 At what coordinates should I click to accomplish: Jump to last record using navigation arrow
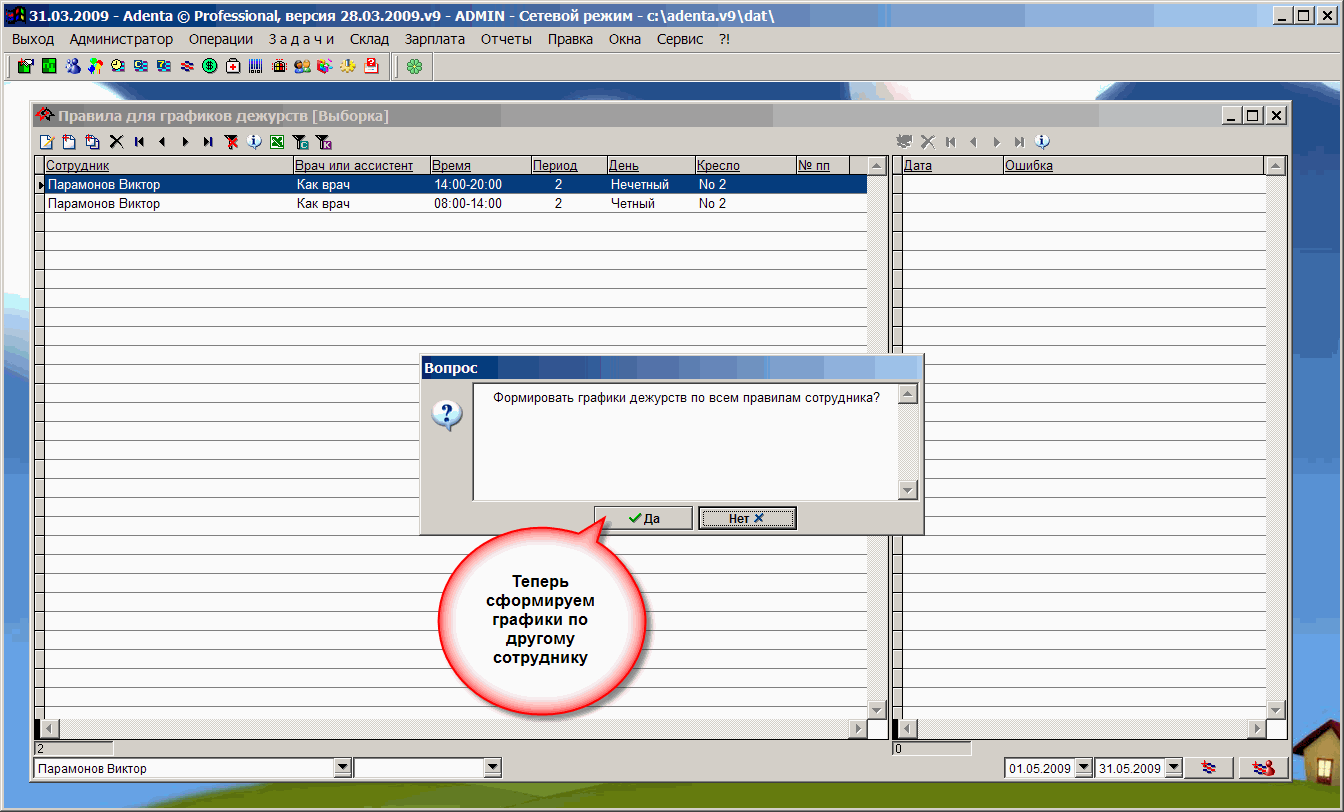[x=207, y=142]
